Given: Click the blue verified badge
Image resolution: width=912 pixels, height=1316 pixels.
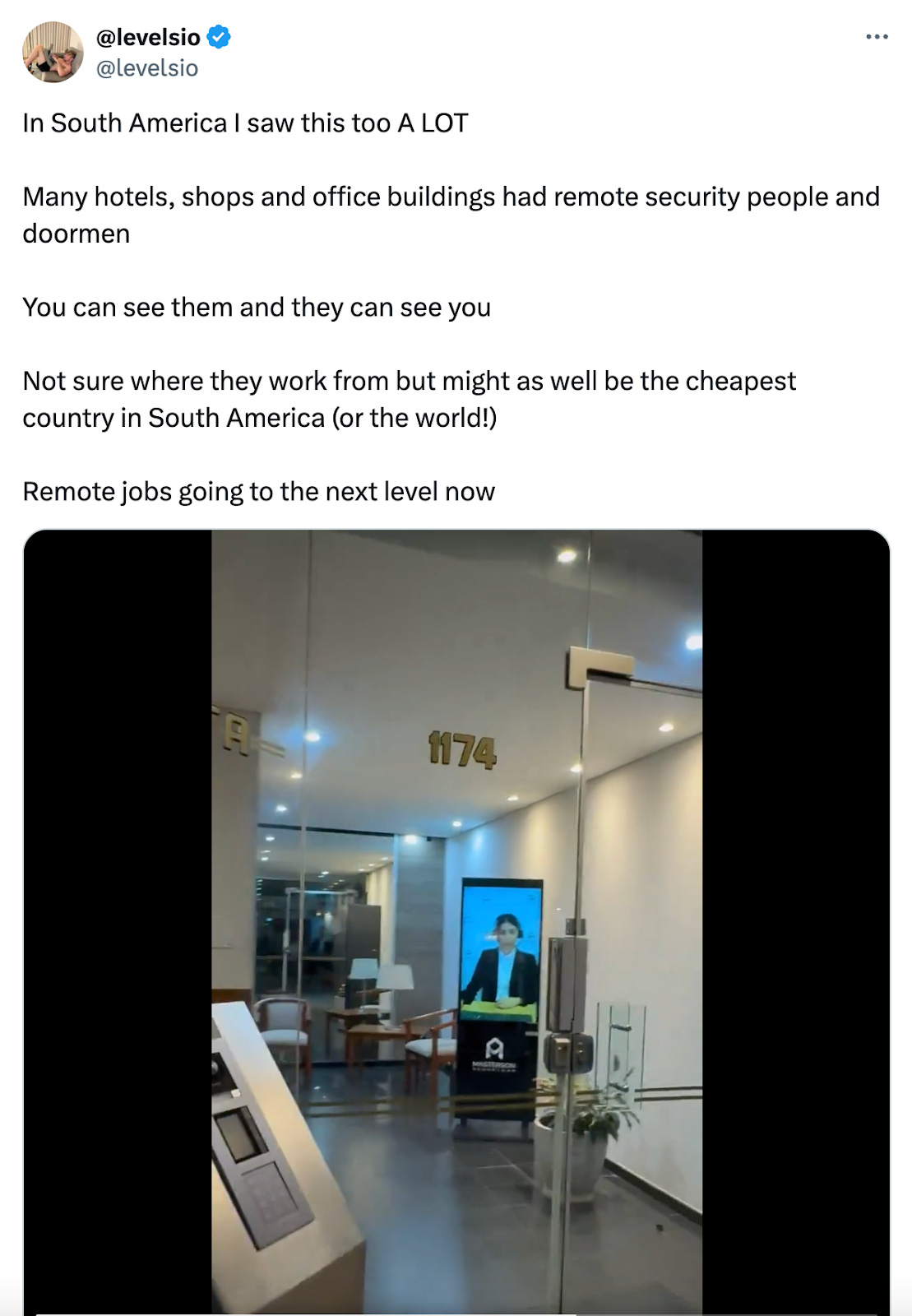Looking at the screenshot, I should click(219, 37).
